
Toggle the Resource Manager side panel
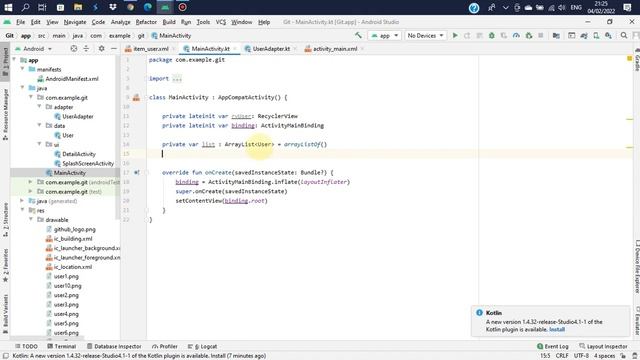[x=5, y=114]
